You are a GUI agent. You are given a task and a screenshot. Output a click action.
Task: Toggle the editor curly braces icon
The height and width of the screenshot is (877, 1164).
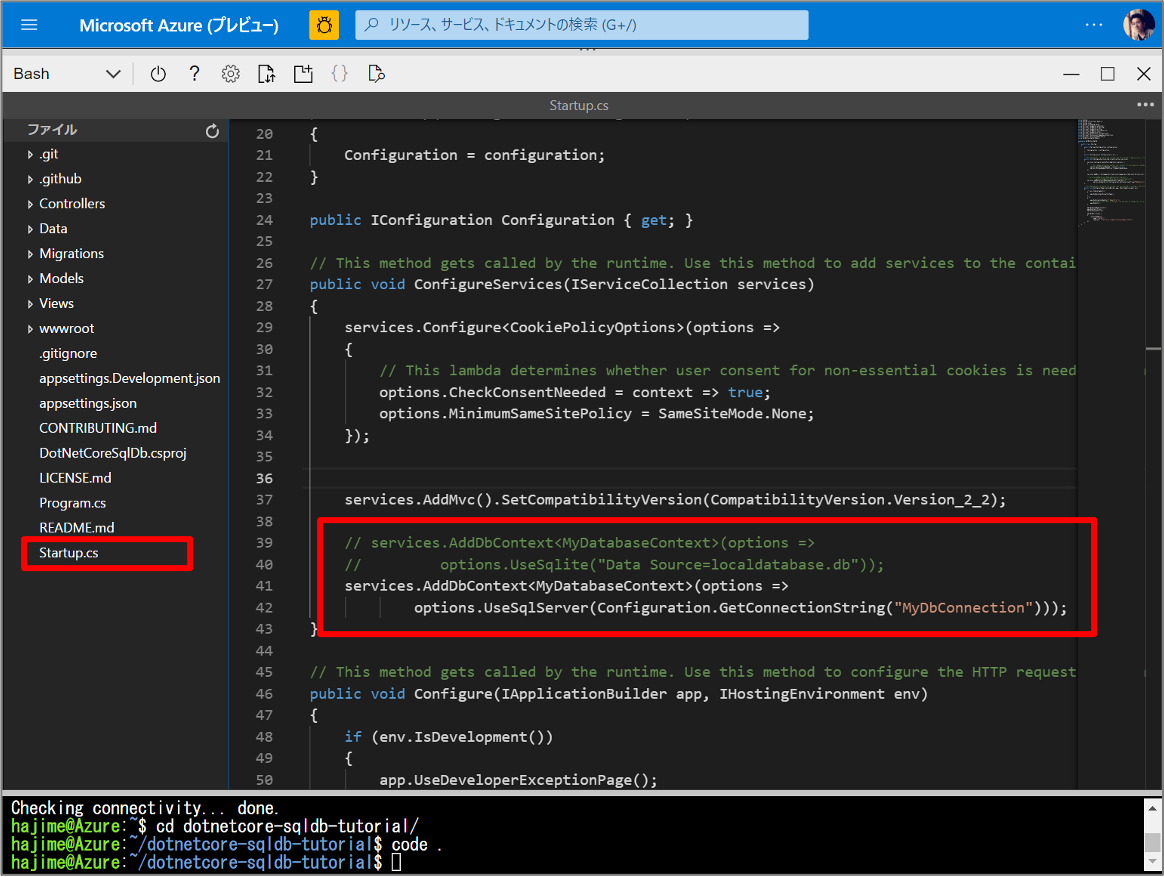[340, 74]
